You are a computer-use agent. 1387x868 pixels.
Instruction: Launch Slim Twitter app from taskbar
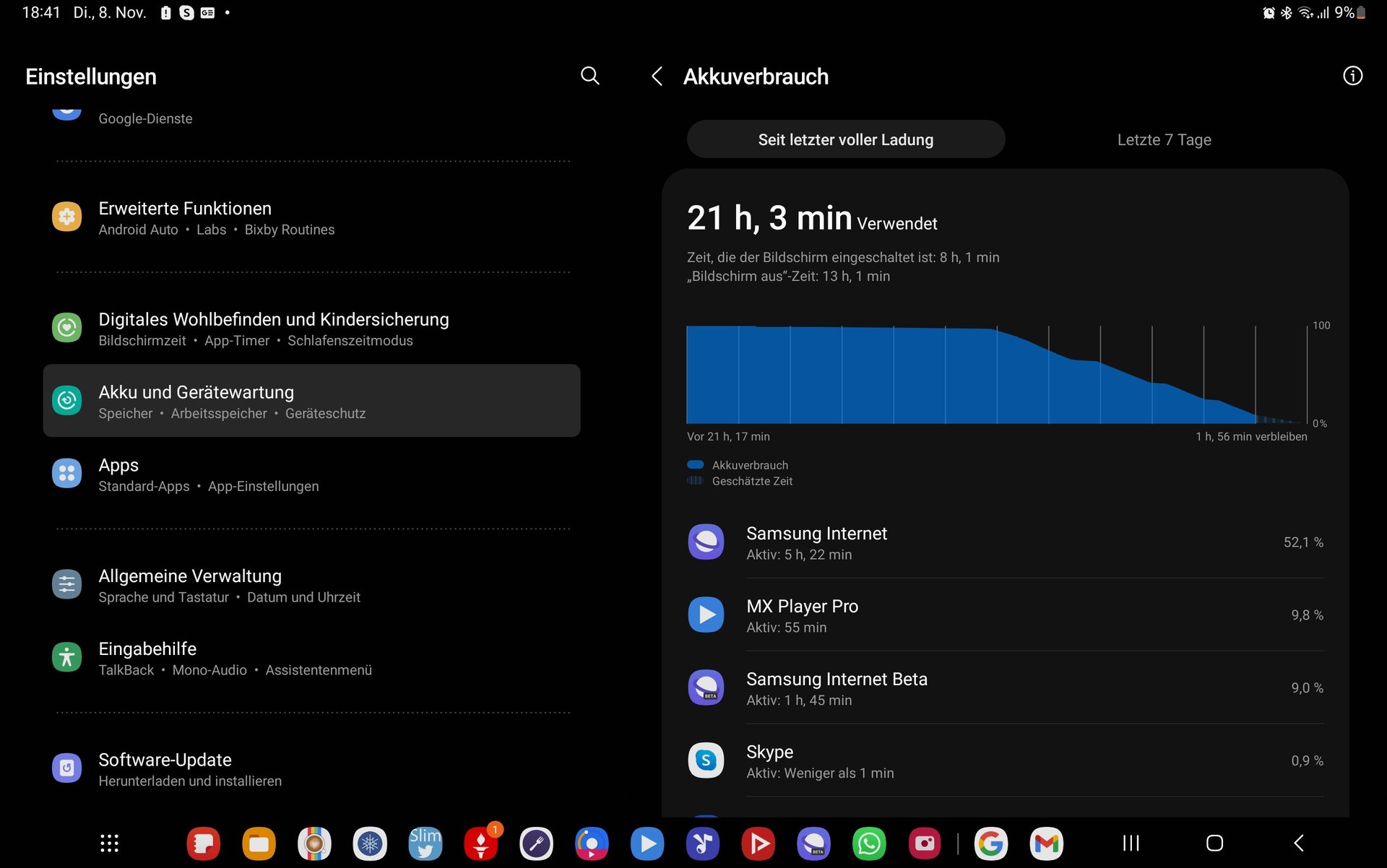pyautogui.click(x=425, y=843)
